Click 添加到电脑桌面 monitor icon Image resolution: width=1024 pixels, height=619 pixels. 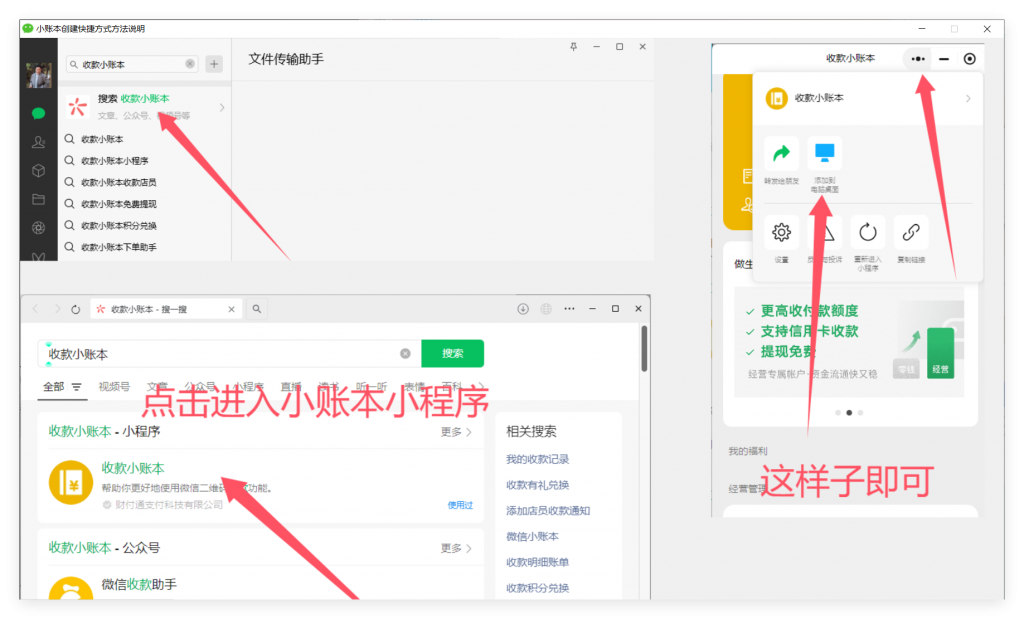823,152
